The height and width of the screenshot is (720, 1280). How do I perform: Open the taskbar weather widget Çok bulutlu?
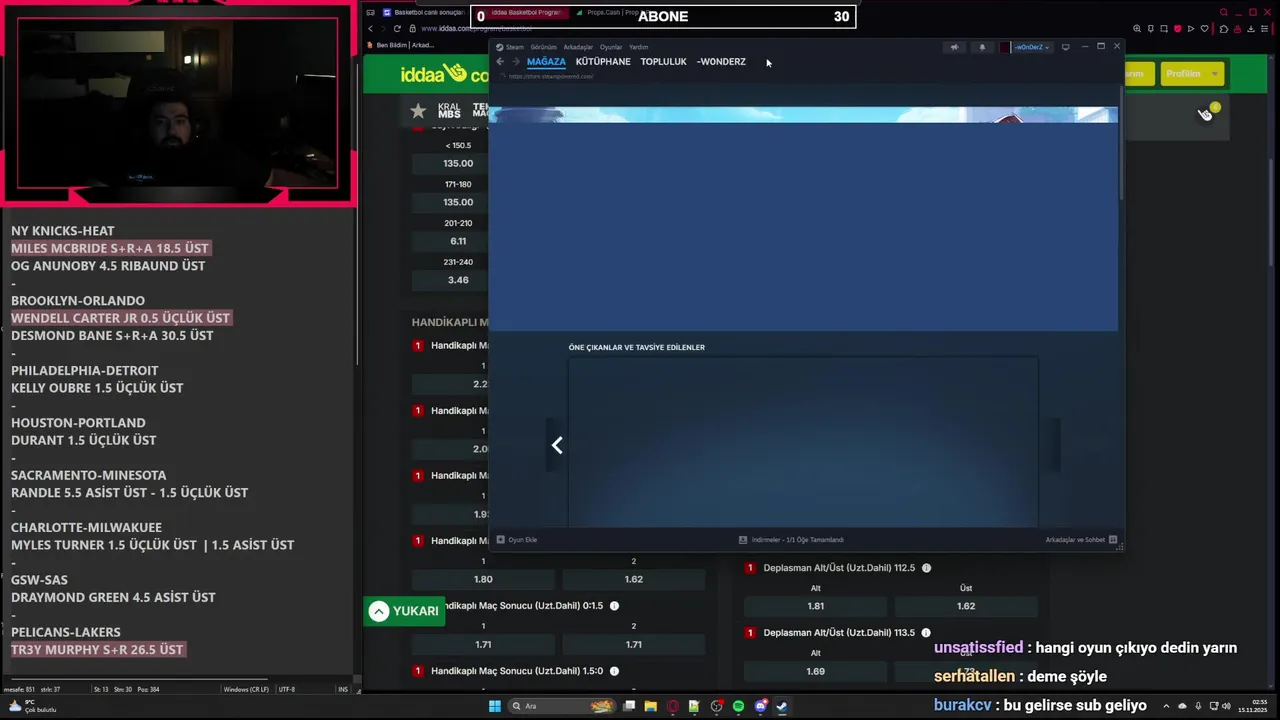click(x=32, y=706)
